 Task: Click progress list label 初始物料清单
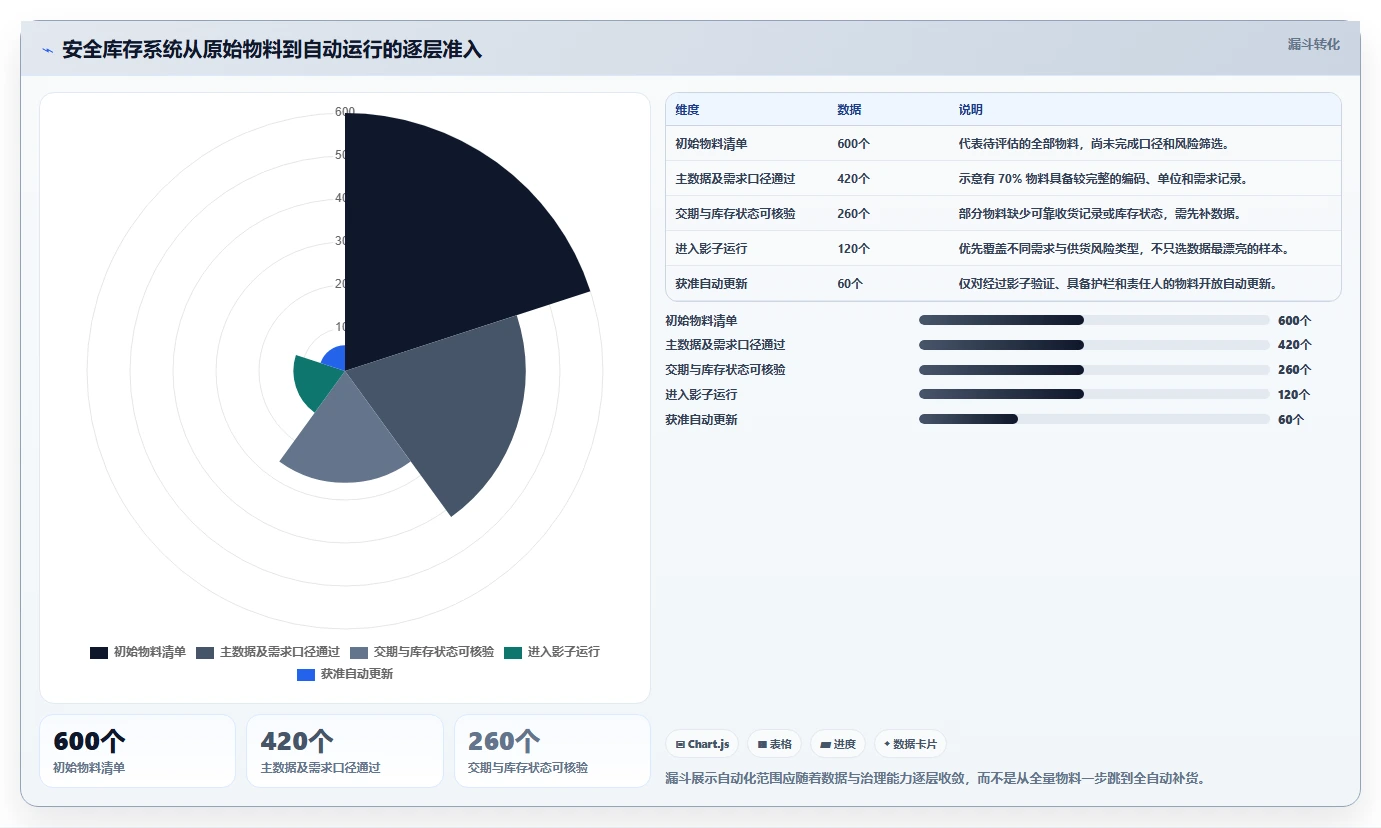click(701, 321)
